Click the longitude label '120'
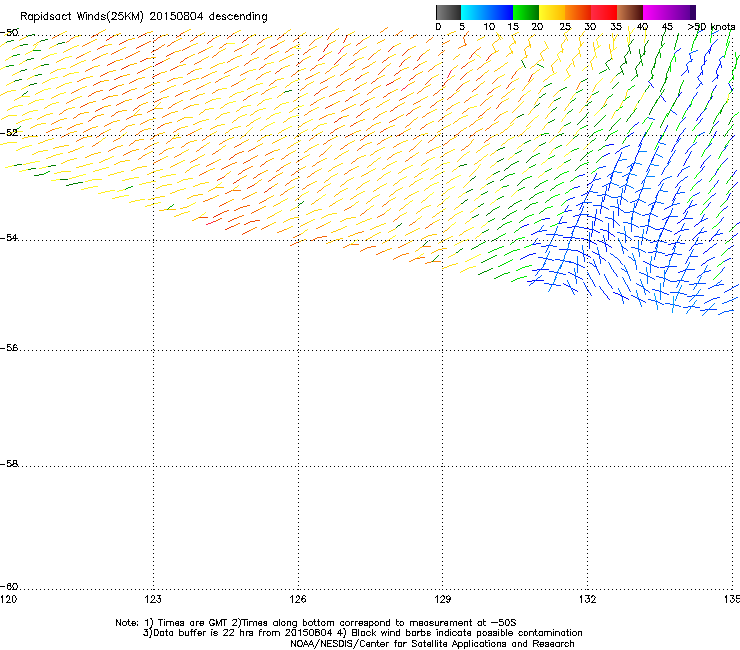Viewport: 740px width, 650px height. [8, 599]
